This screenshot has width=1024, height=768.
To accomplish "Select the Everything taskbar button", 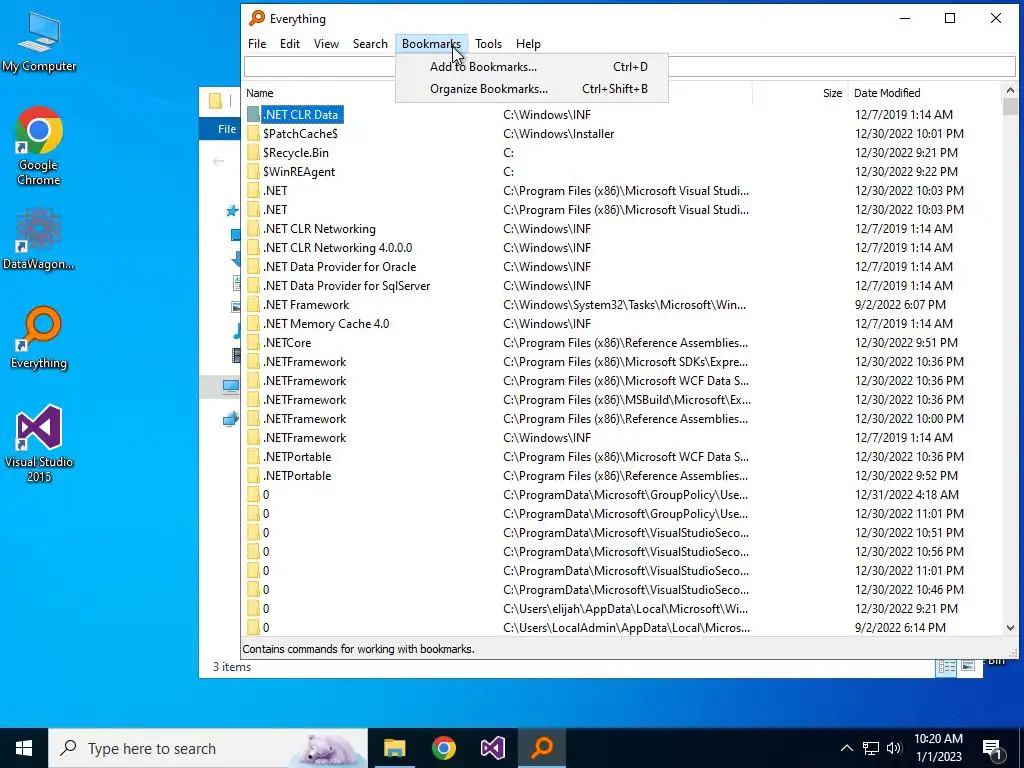I will (542, 748).
